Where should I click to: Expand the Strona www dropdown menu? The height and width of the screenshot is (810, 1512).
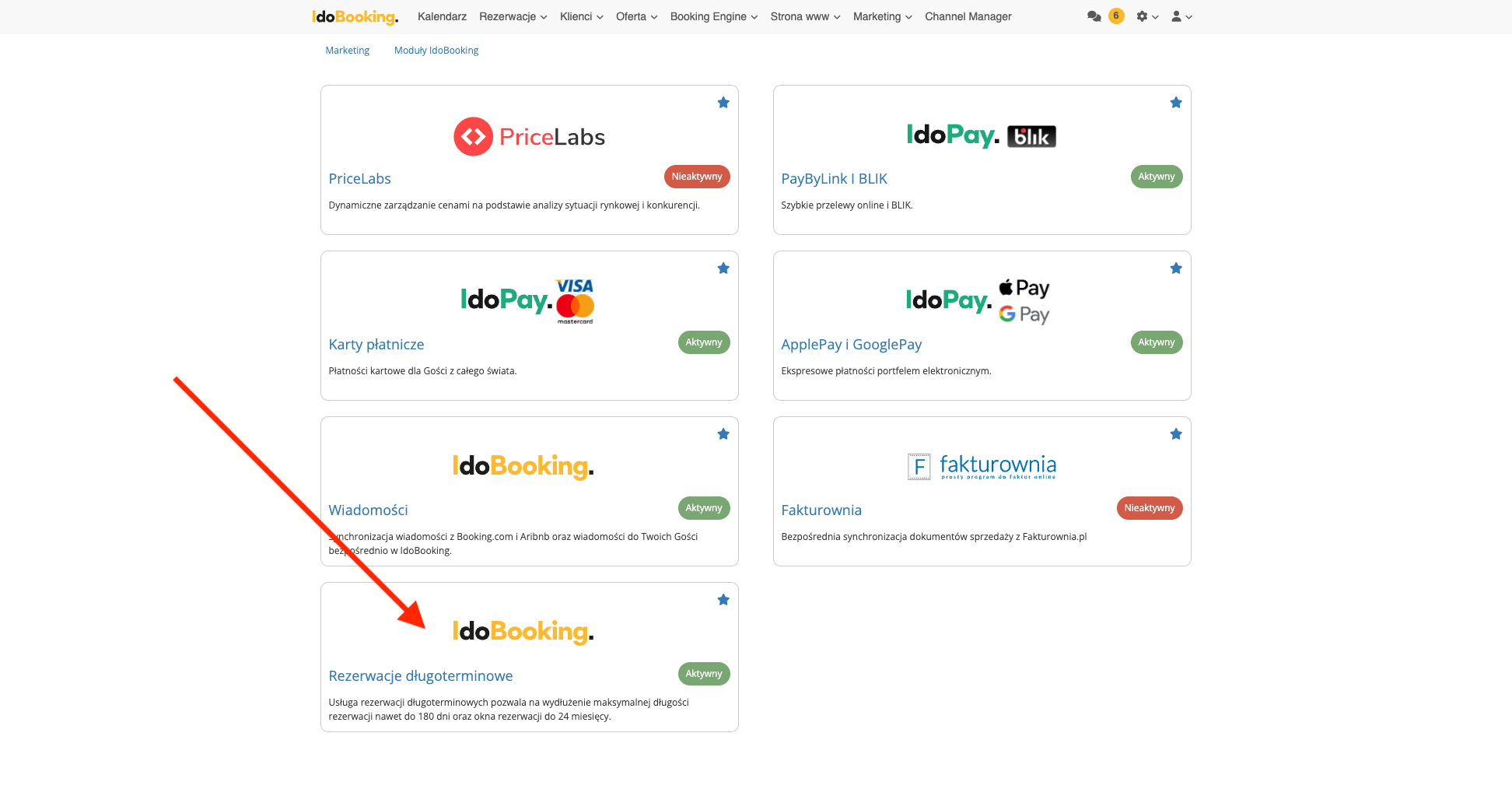pyautogui.click(x=806, y=16)
